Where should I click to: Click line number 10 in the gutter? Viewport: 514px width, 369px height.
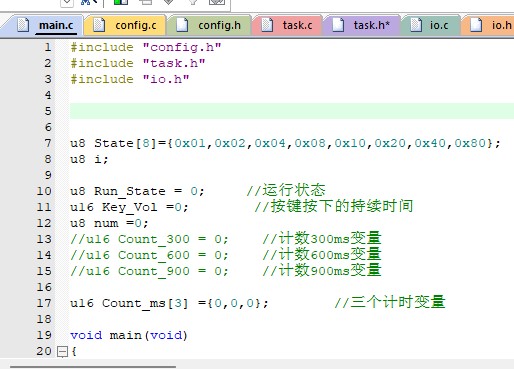[44, 191]
